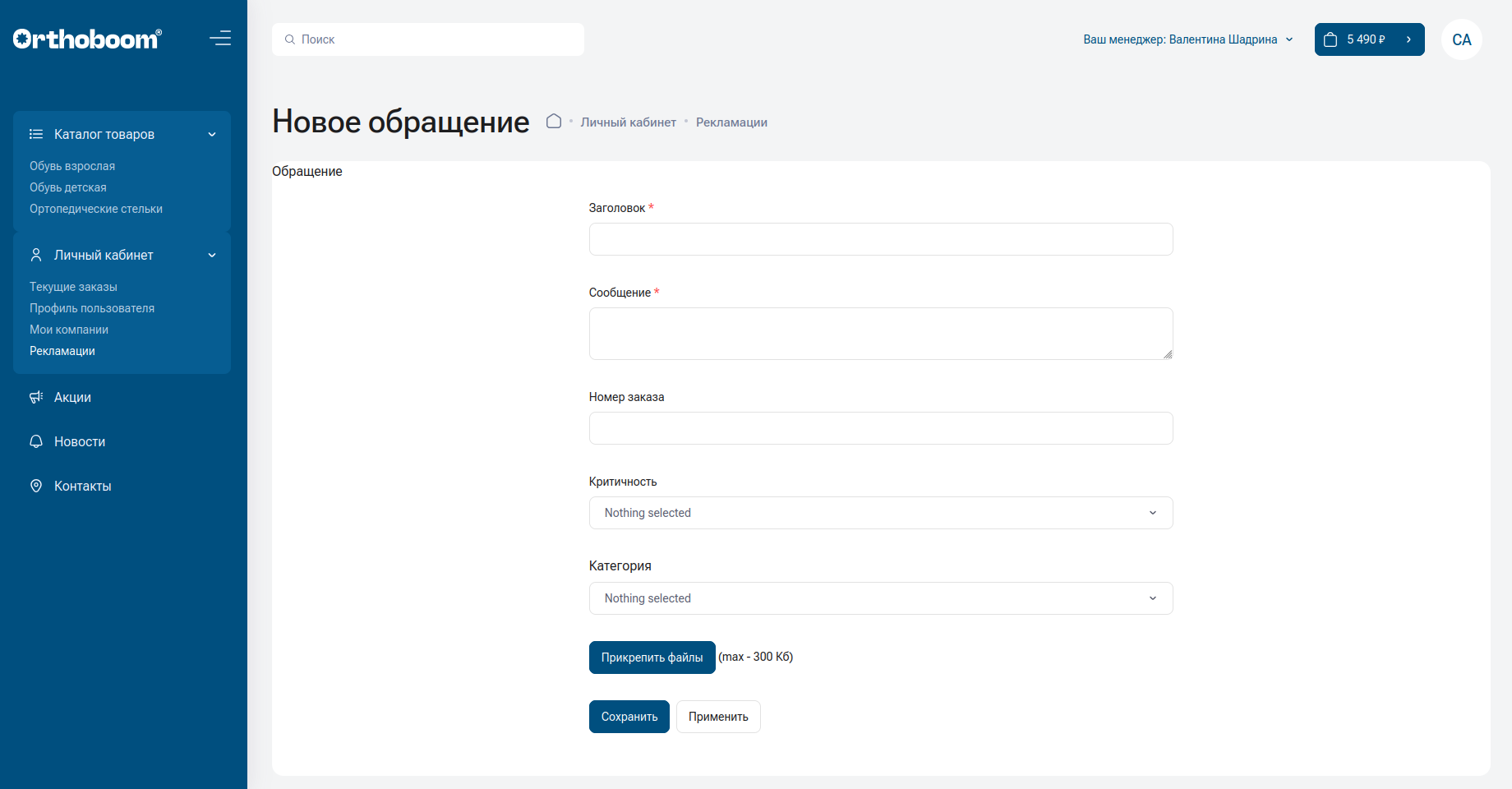The width and height of the screenshot is (1512, 789).
Task: Click the home icon in the breadcrumb
Action: (554, 121)
